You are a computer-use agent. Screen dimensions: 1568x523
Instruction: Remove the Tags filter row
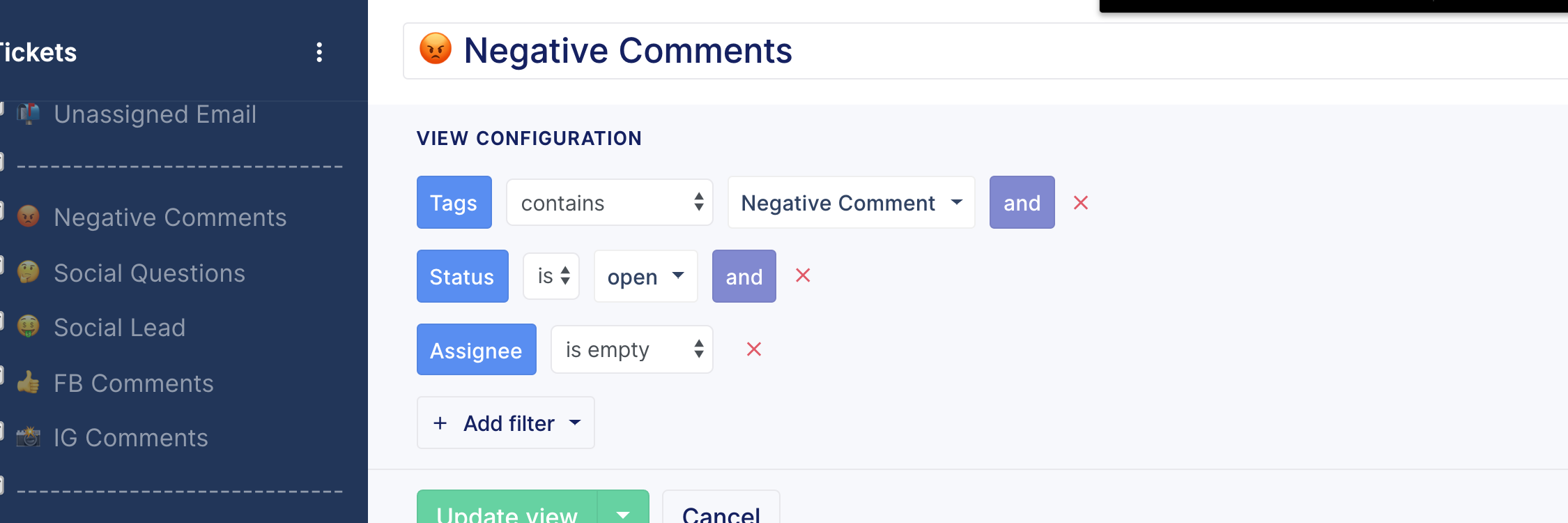[x=1081, y=203]
